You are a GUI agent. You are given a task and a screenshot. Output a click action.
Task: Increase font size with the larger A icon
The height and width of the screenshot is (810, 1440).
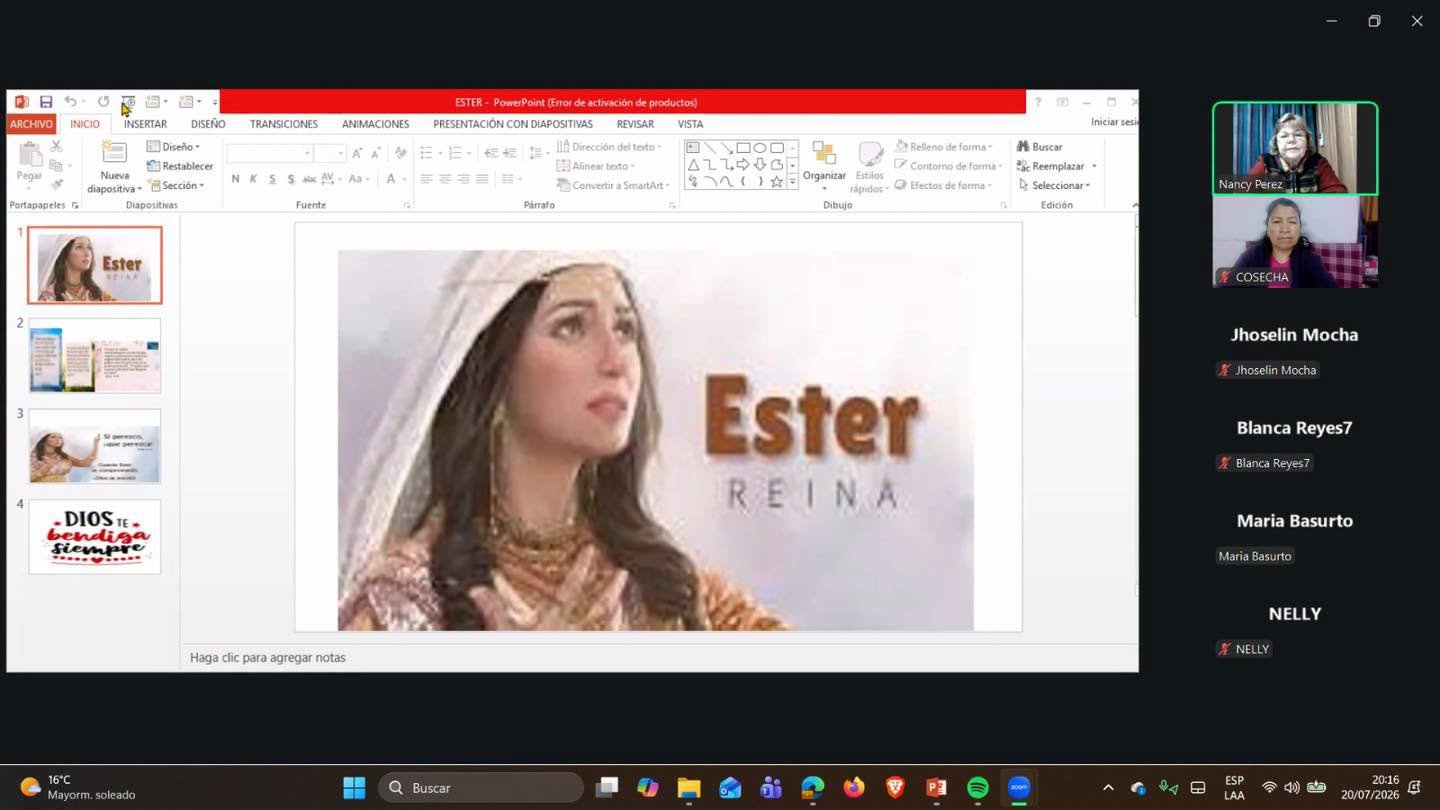point(357,153)
